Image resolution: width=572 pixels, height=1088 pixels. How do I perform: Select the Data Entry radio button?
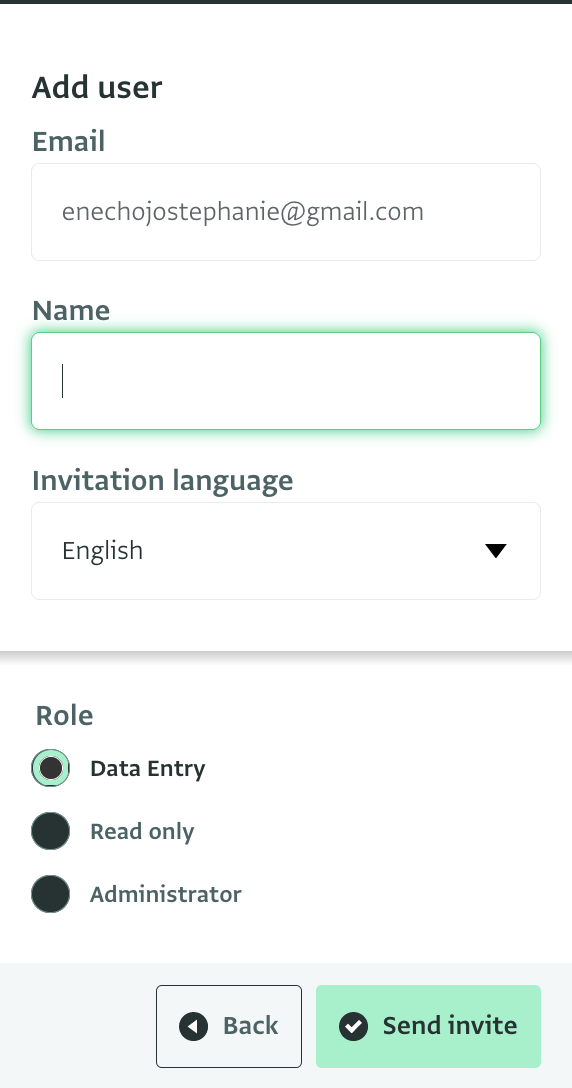tap(51, 768)
